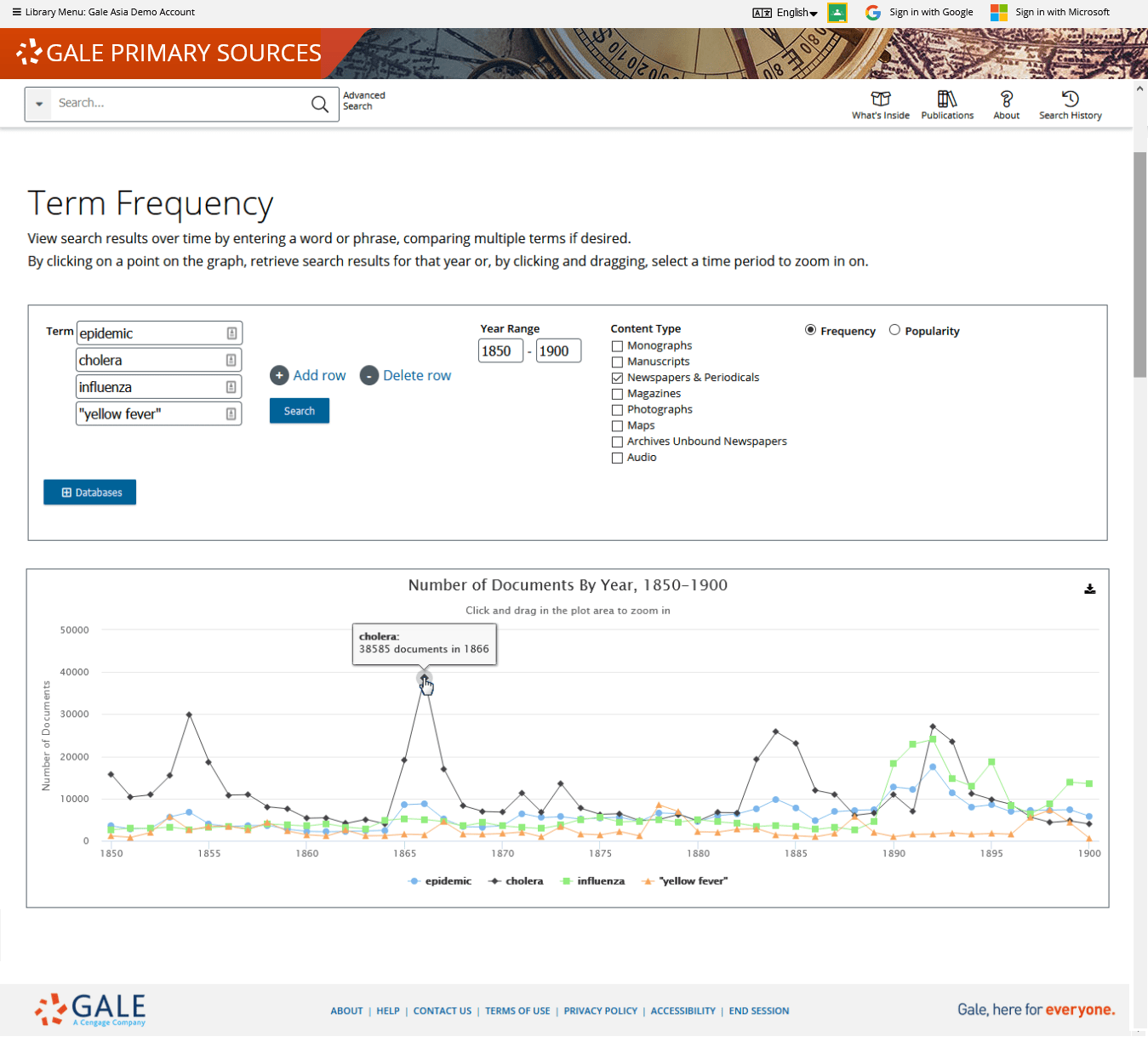Click the END SESSION footer link
Screen dimensions: 1148x1042
pos(759,1011)
